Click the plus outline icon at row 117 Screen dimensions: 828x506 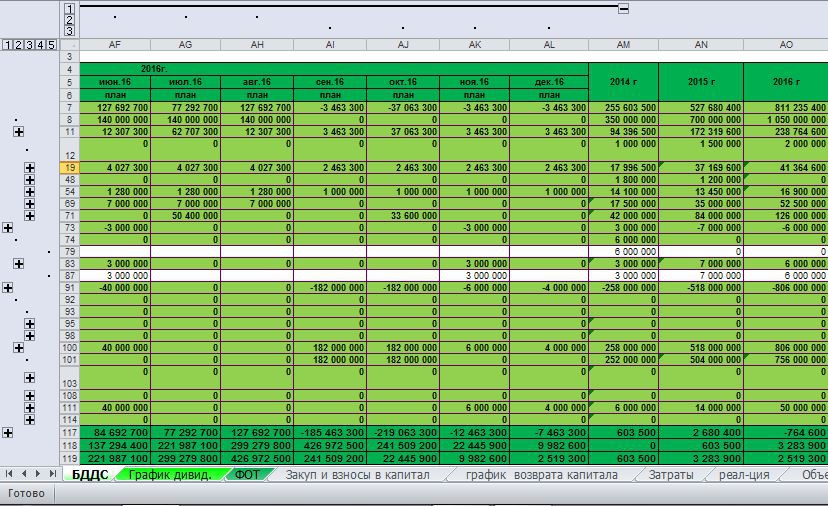(x=8, y=432)
